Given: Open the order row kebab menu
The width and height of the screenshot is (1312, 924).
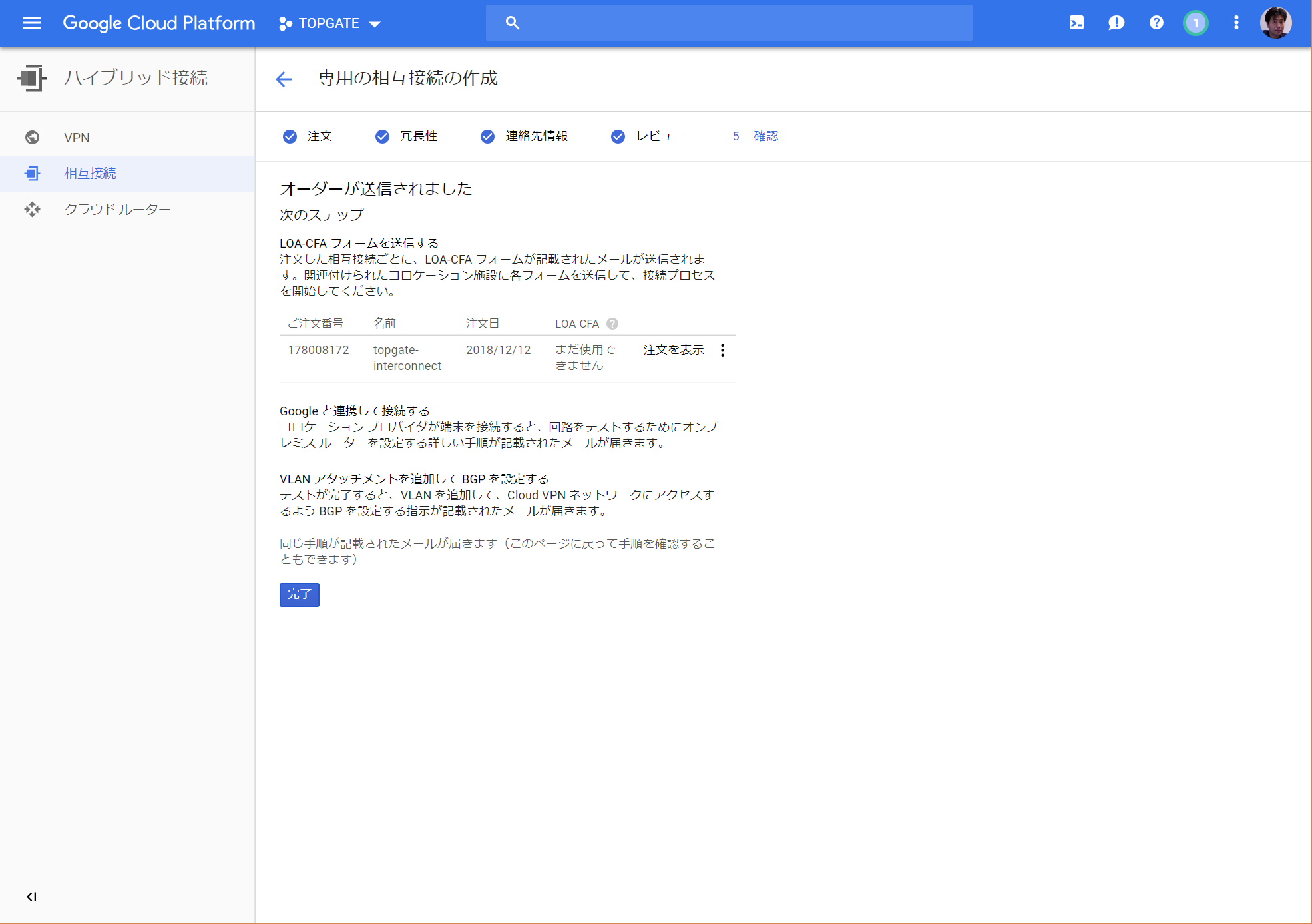Looking at the screenshot, I should tap(723, 350).
